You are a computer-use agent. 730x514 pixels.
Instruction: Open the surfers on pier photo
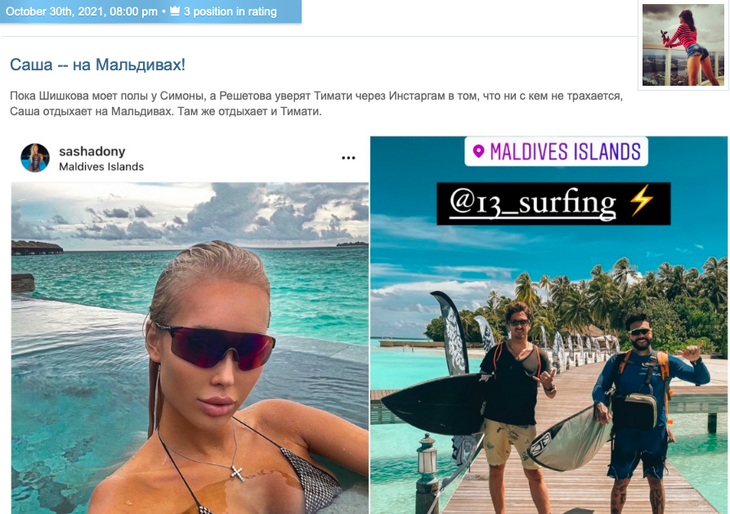(549, 325)
